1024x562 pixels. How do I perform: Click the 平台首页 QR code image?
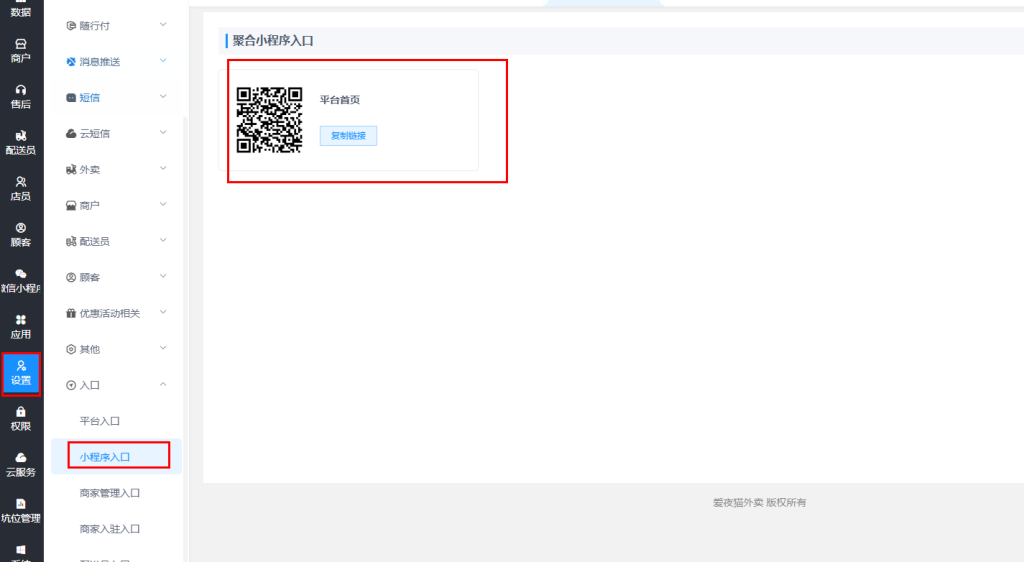click(x=269, y=120)
